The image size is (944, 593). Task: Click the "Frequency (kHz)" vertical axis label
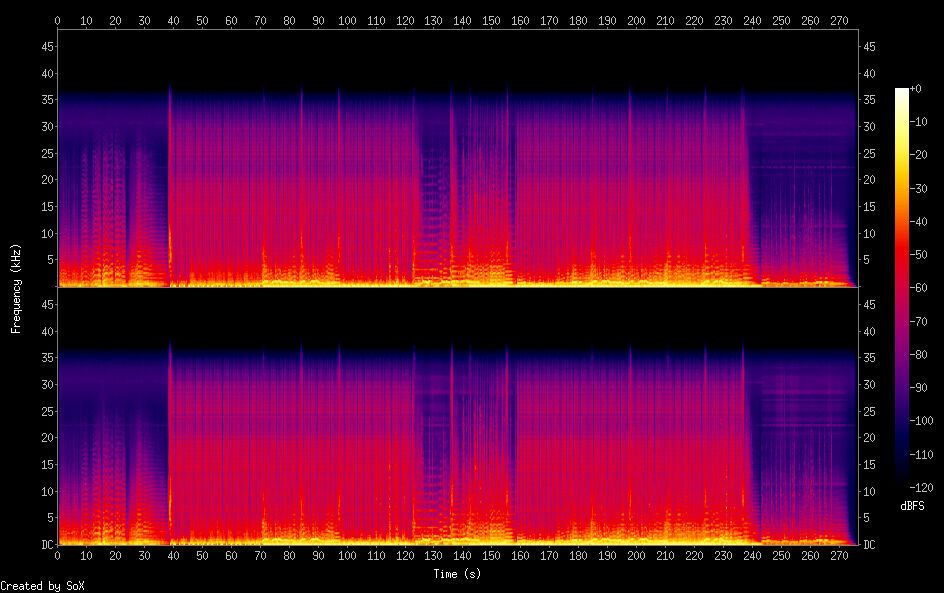[x=16, y=287]
